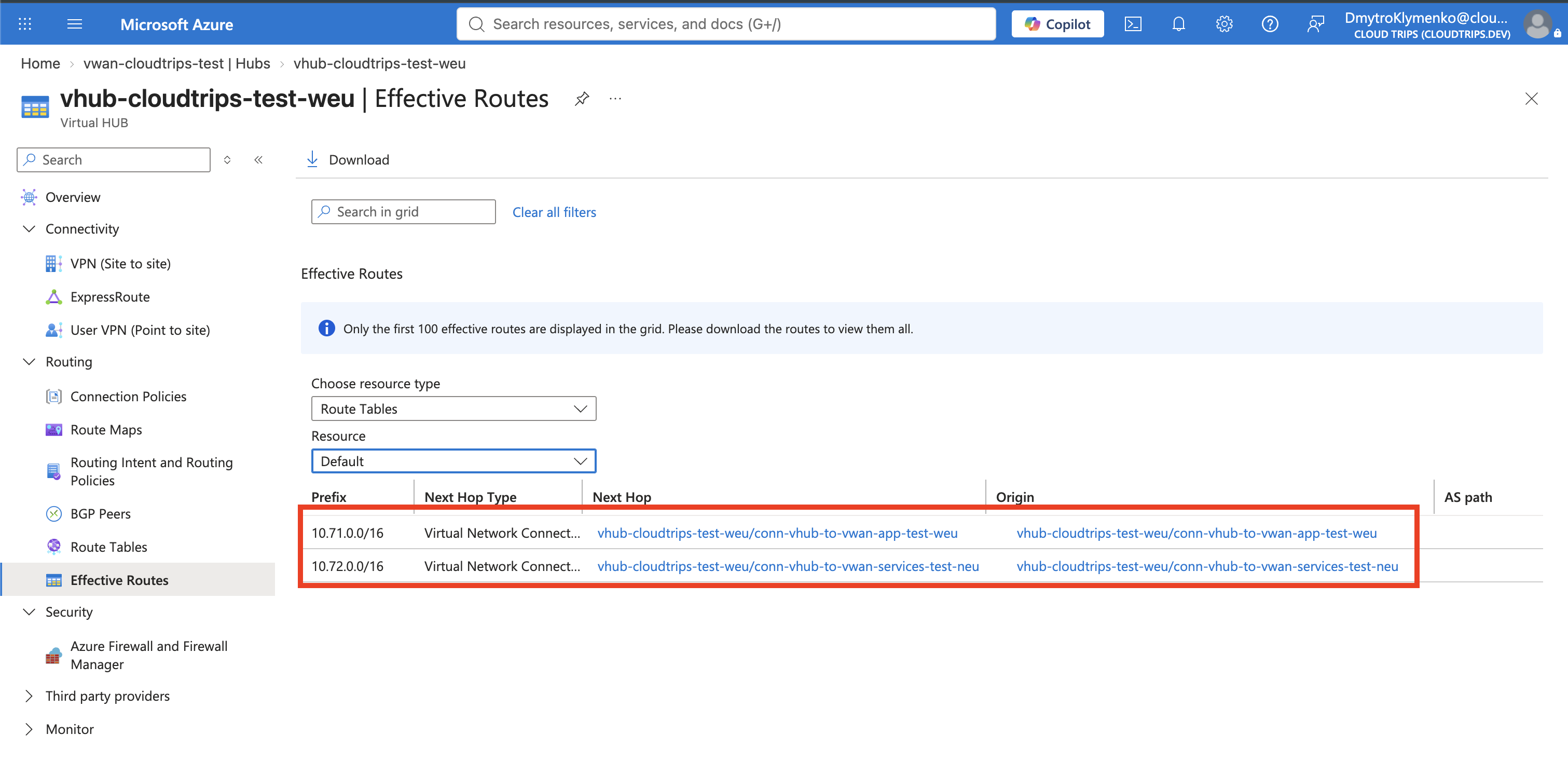
Task: Collapse the Security section
Action: tap(29, 611)
